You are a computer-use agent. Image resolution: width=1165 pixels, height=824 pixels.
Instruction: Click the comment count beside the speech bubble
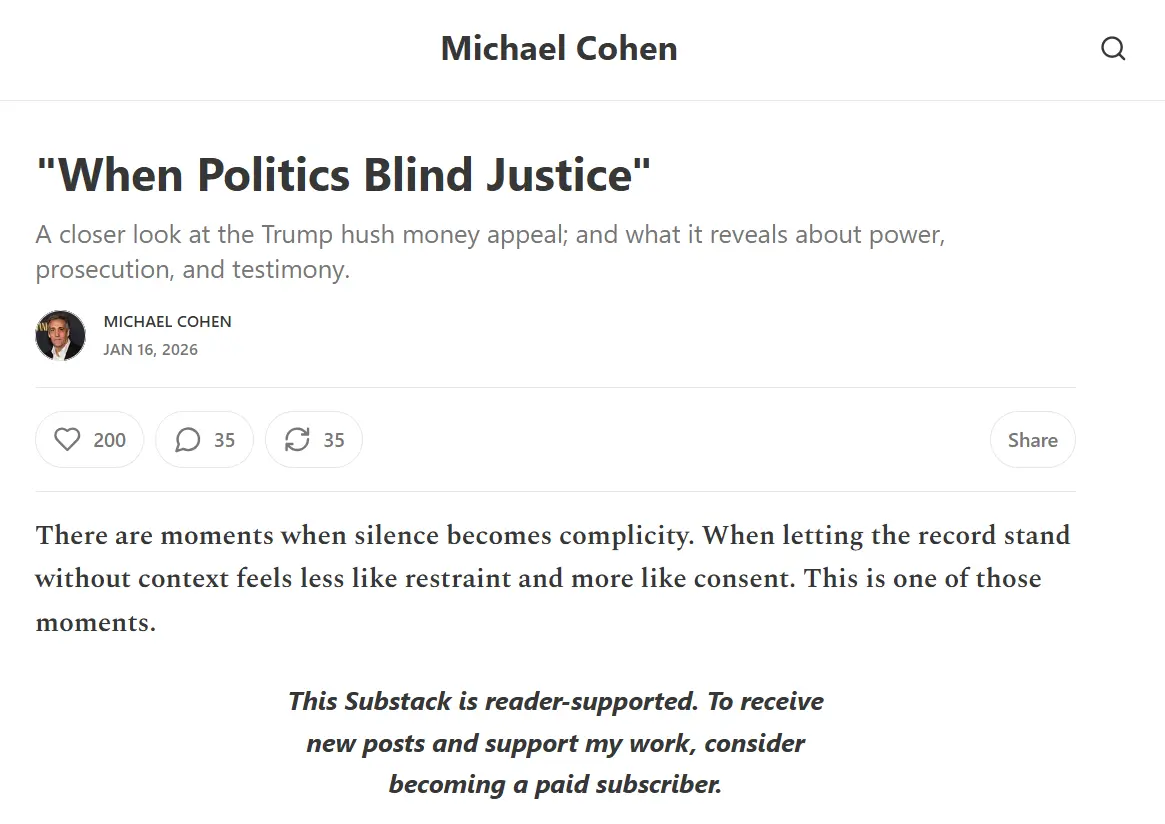tap(224, 440)
